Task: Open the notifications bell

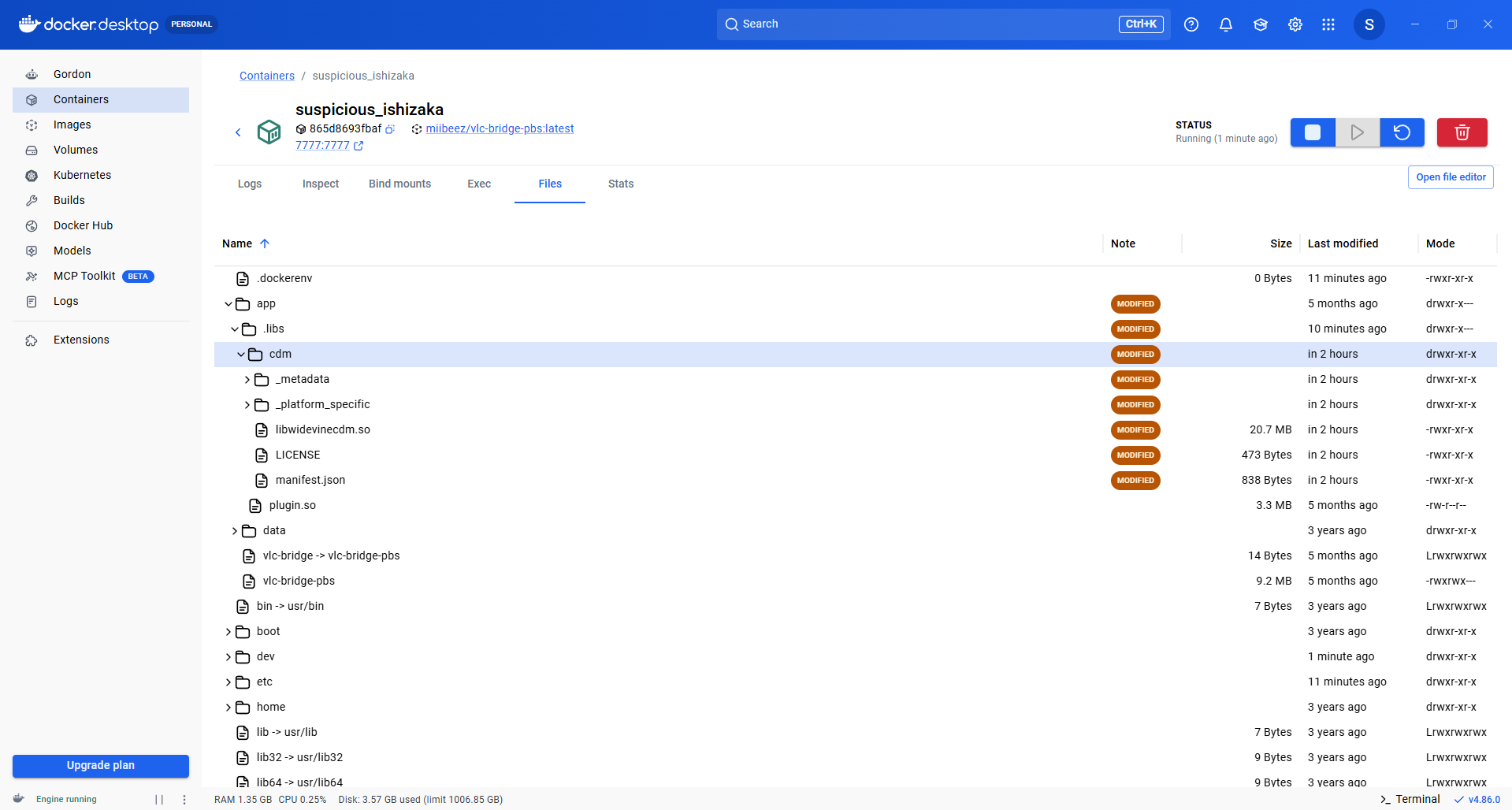Action: pos(1226,24)
